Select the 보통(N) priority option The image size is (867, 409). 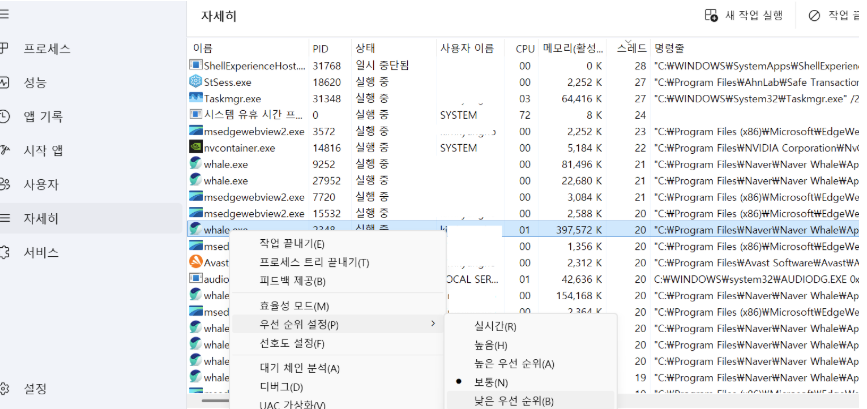click(491, 382)
